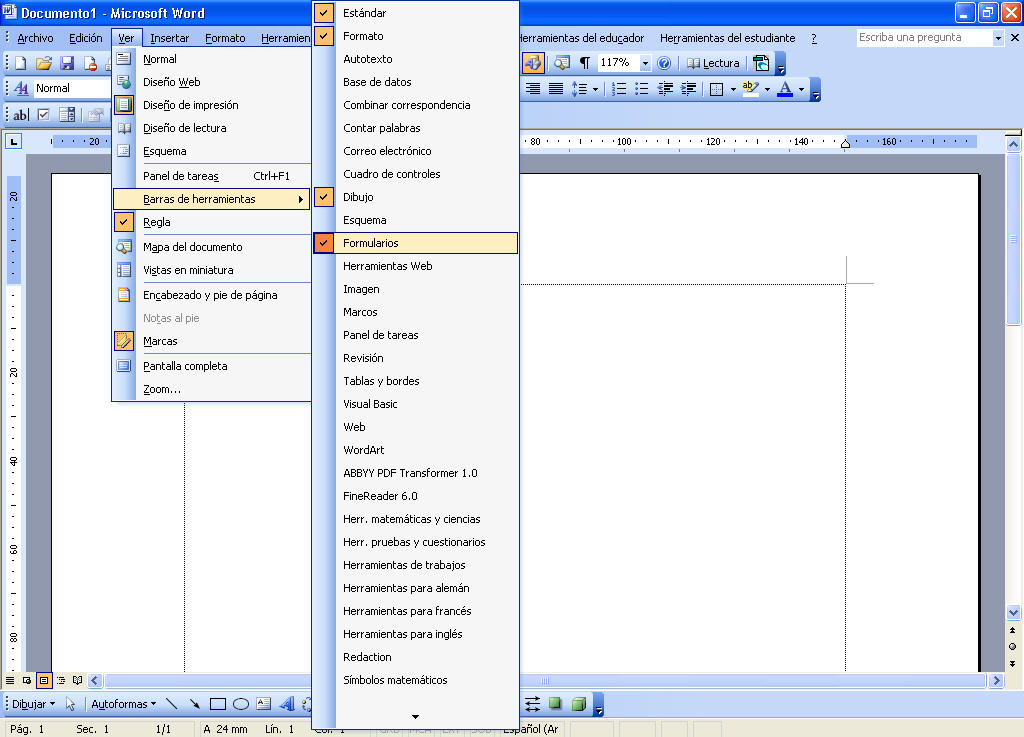Apply the blue font color A button

tap(785, 89)
